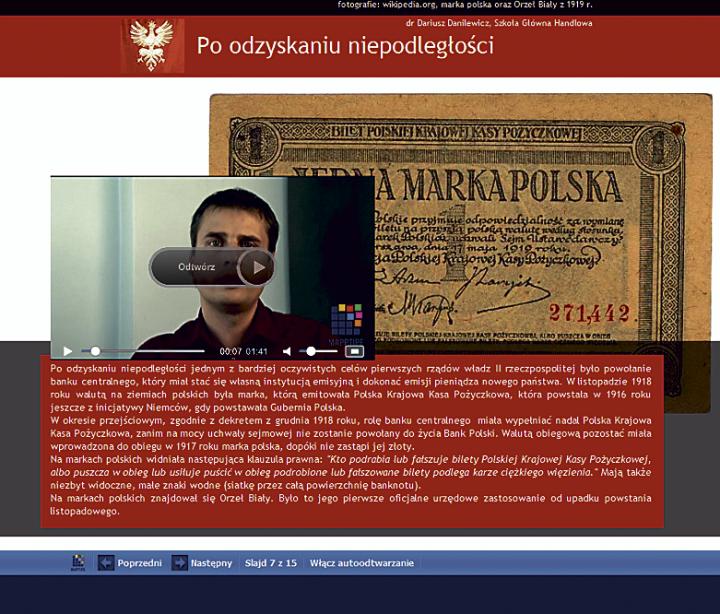Click the video seek bar handle
This screenshot has height=614, width=720.
coord(96,351)
